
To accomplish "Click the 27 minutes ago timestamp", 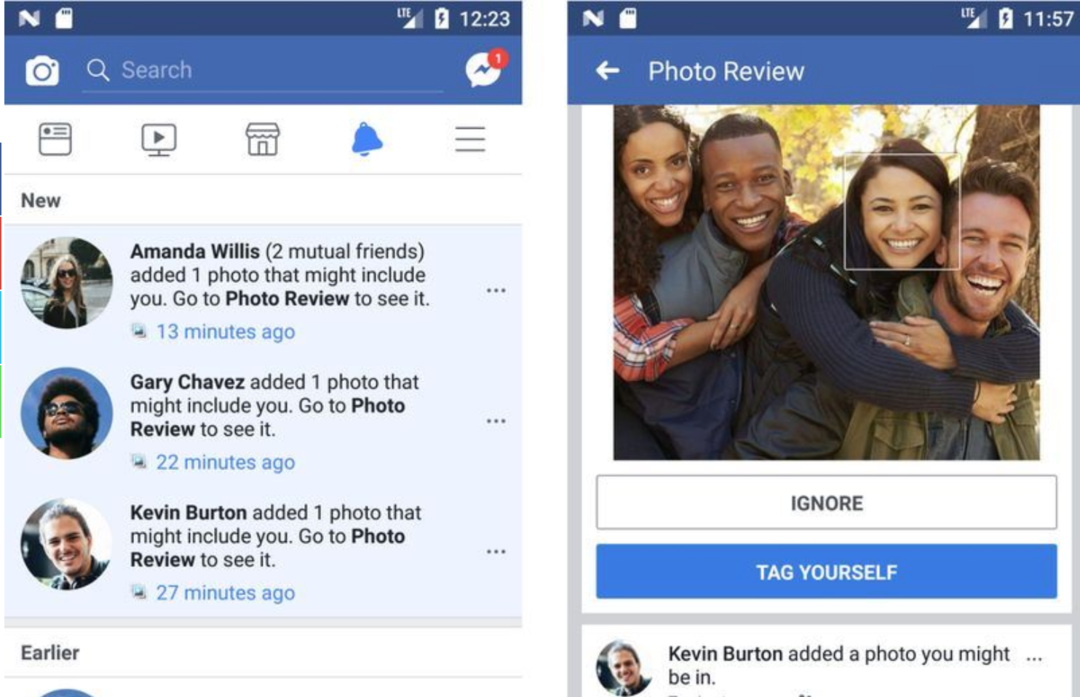I will click(x=225, y=593).
